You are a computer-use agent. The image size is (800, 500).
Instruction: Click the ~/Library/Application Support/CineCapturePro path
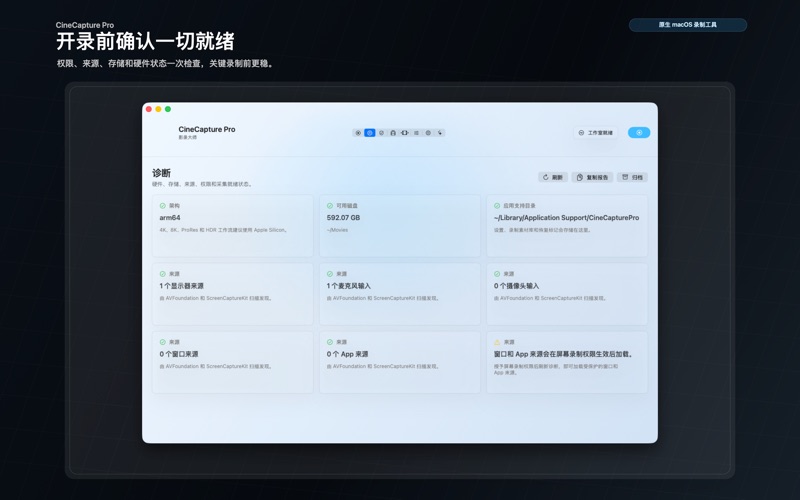[x=566, y=217]
